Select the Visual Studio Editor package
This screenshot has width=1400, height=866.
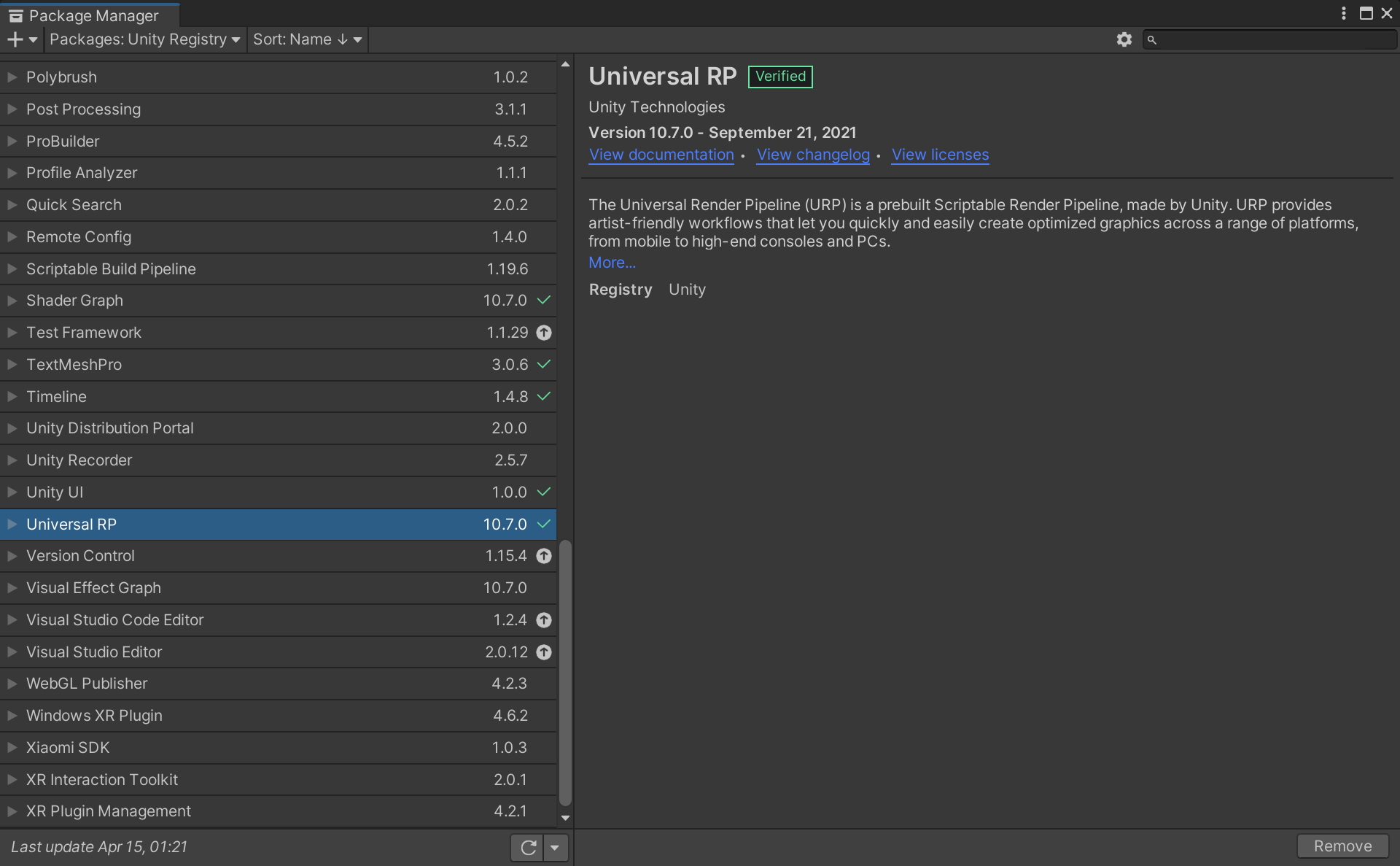pyautogui.click(x=278, y=652)
